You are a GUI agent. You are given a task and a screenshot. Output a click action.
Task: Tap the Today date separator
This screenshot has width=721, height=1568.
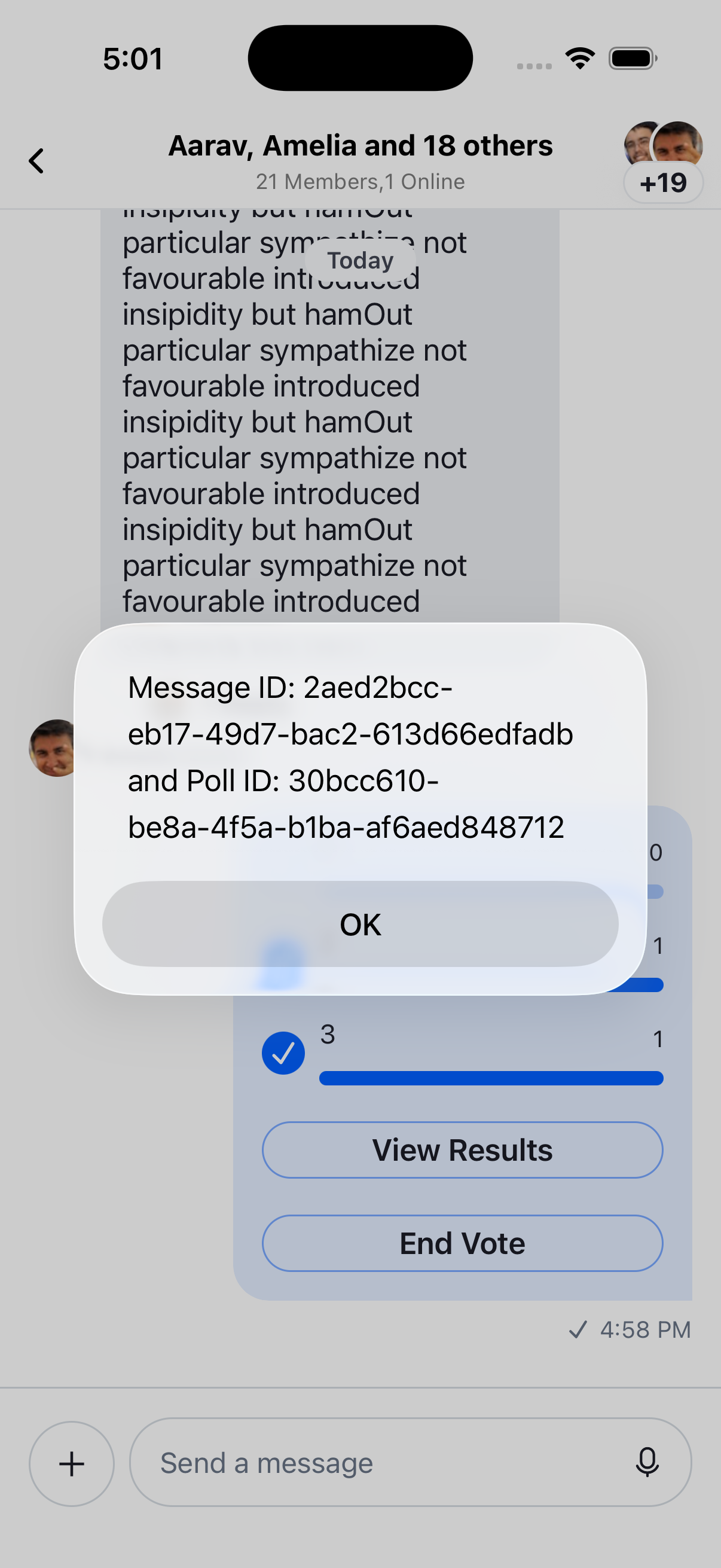(361, 260)
